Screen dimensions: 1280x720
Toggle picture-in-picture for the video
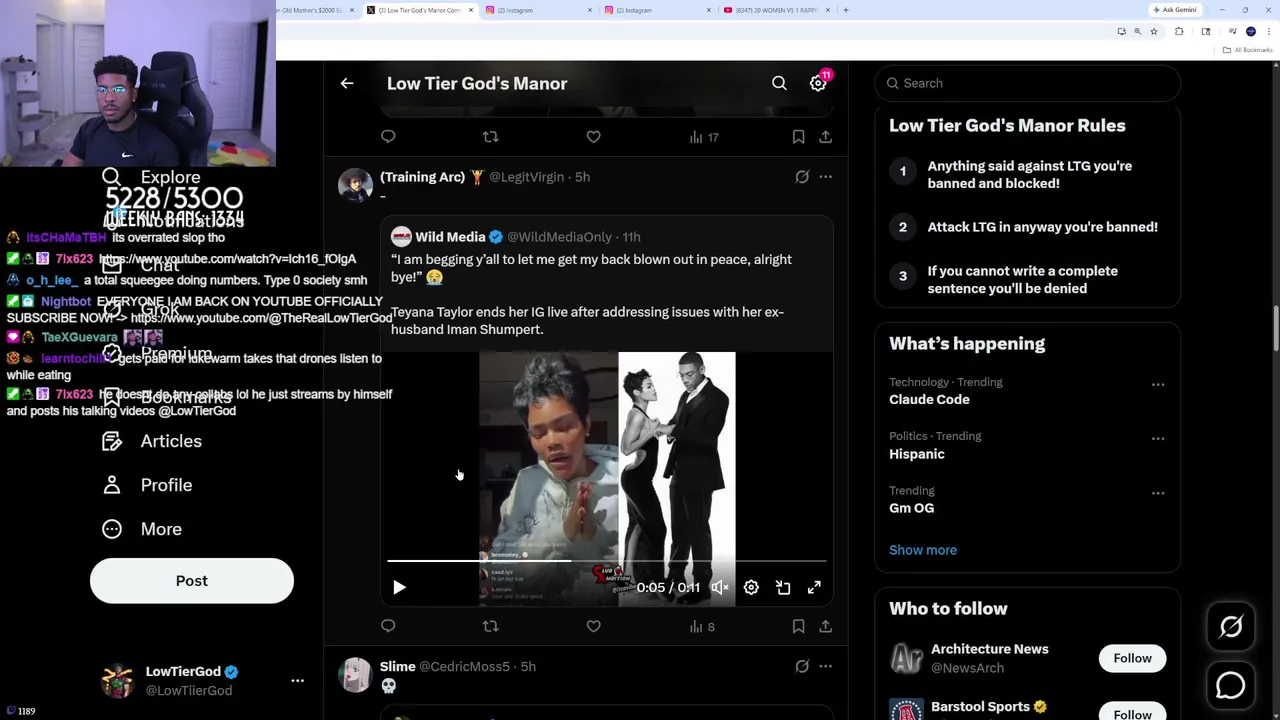point(783,588)
